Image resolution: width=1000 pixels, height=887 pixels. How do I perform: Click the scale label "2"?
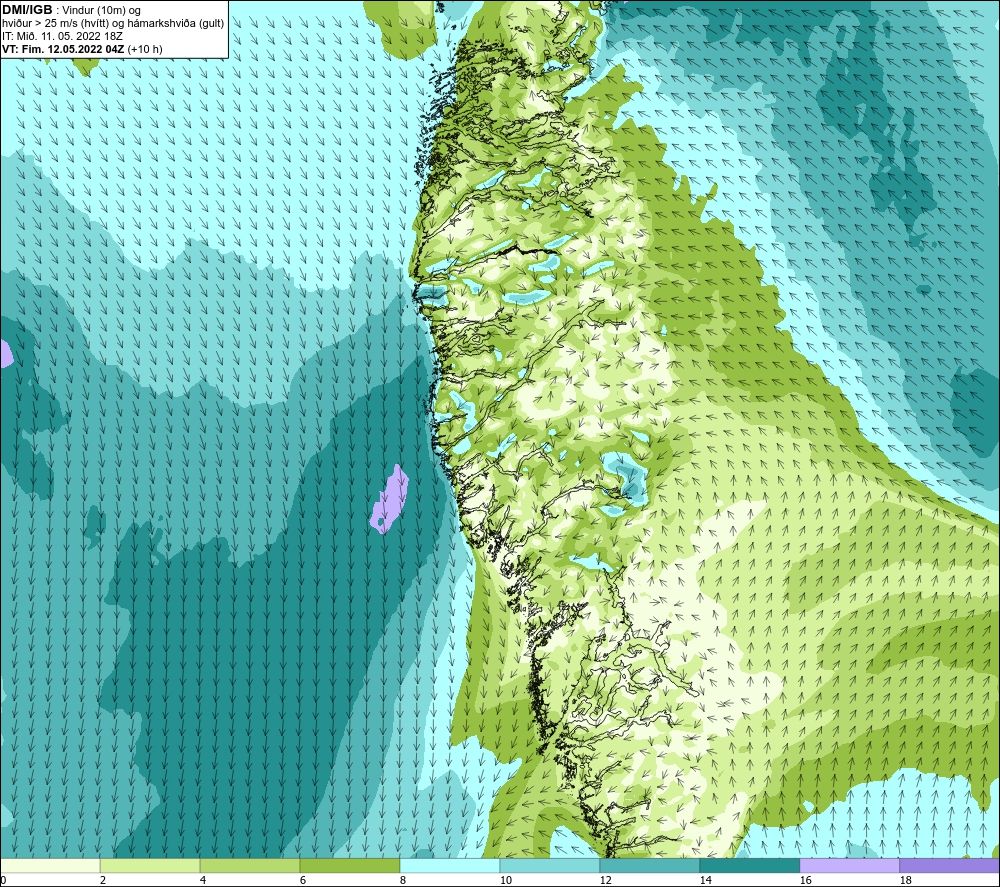click(103, 880)
